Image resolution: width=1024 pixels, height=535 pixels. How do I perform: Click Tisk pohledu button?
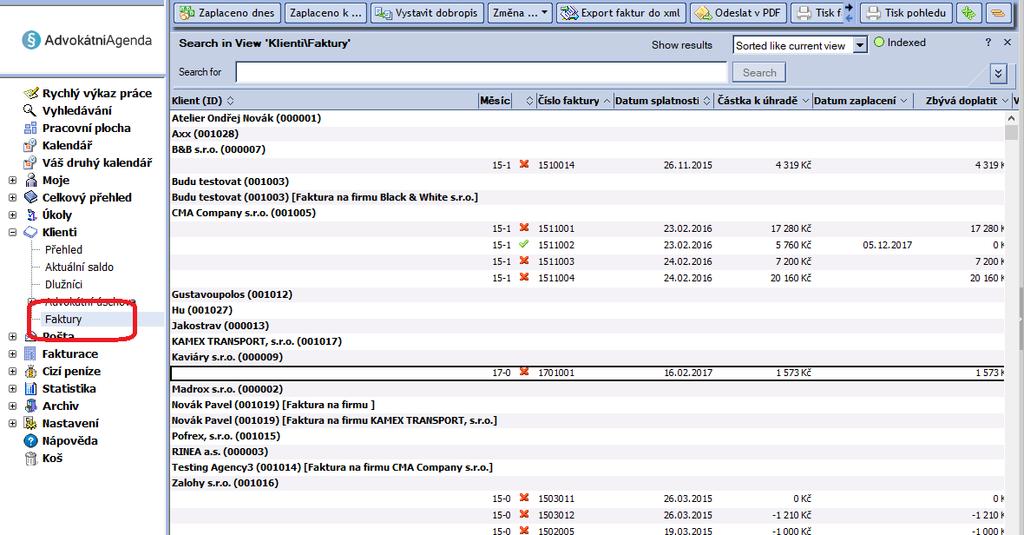[x=907, y=13]
